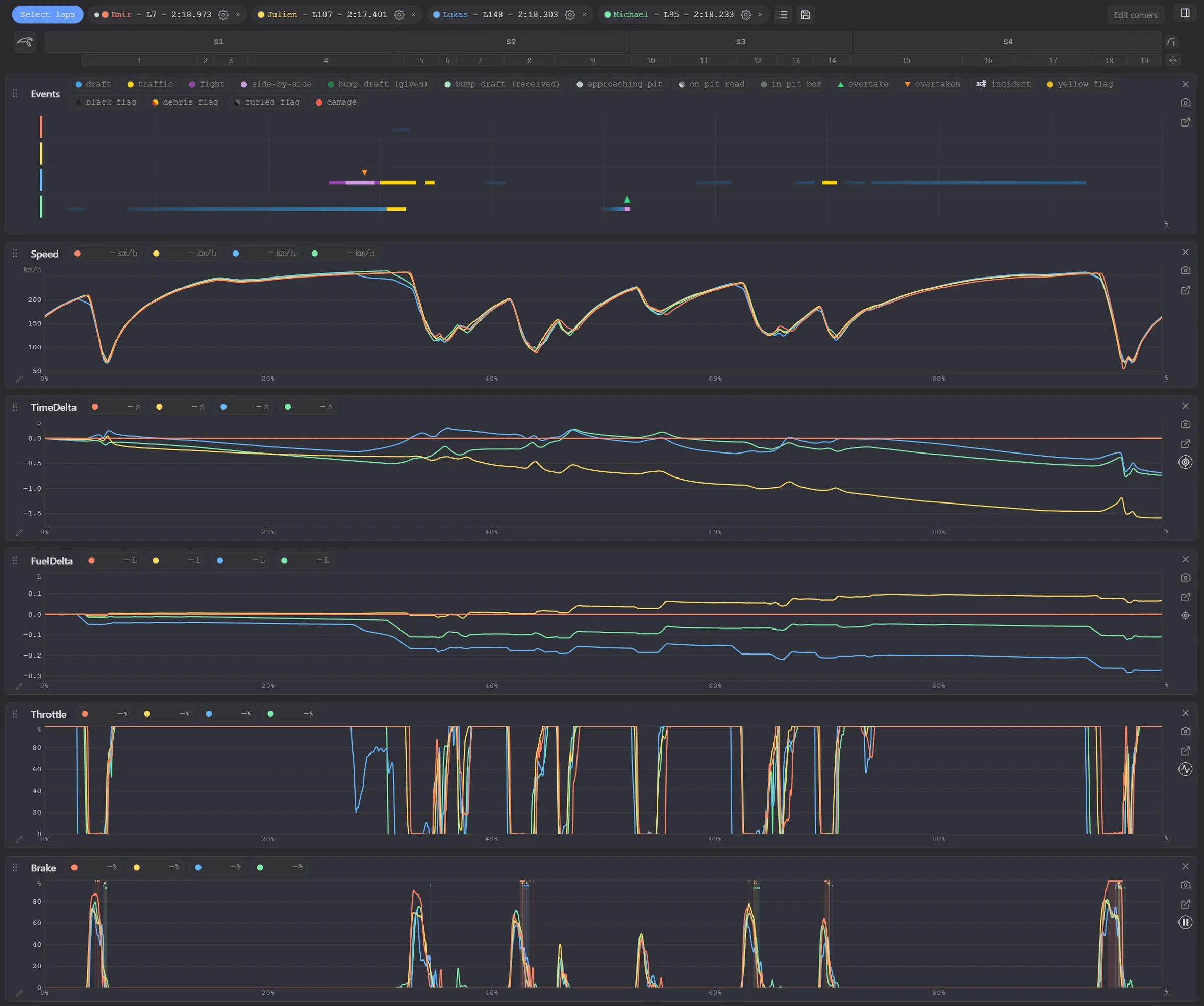Select sector S4 segment
Viewport: 1204px width, 1006px height.
(x=1008, y=42)
